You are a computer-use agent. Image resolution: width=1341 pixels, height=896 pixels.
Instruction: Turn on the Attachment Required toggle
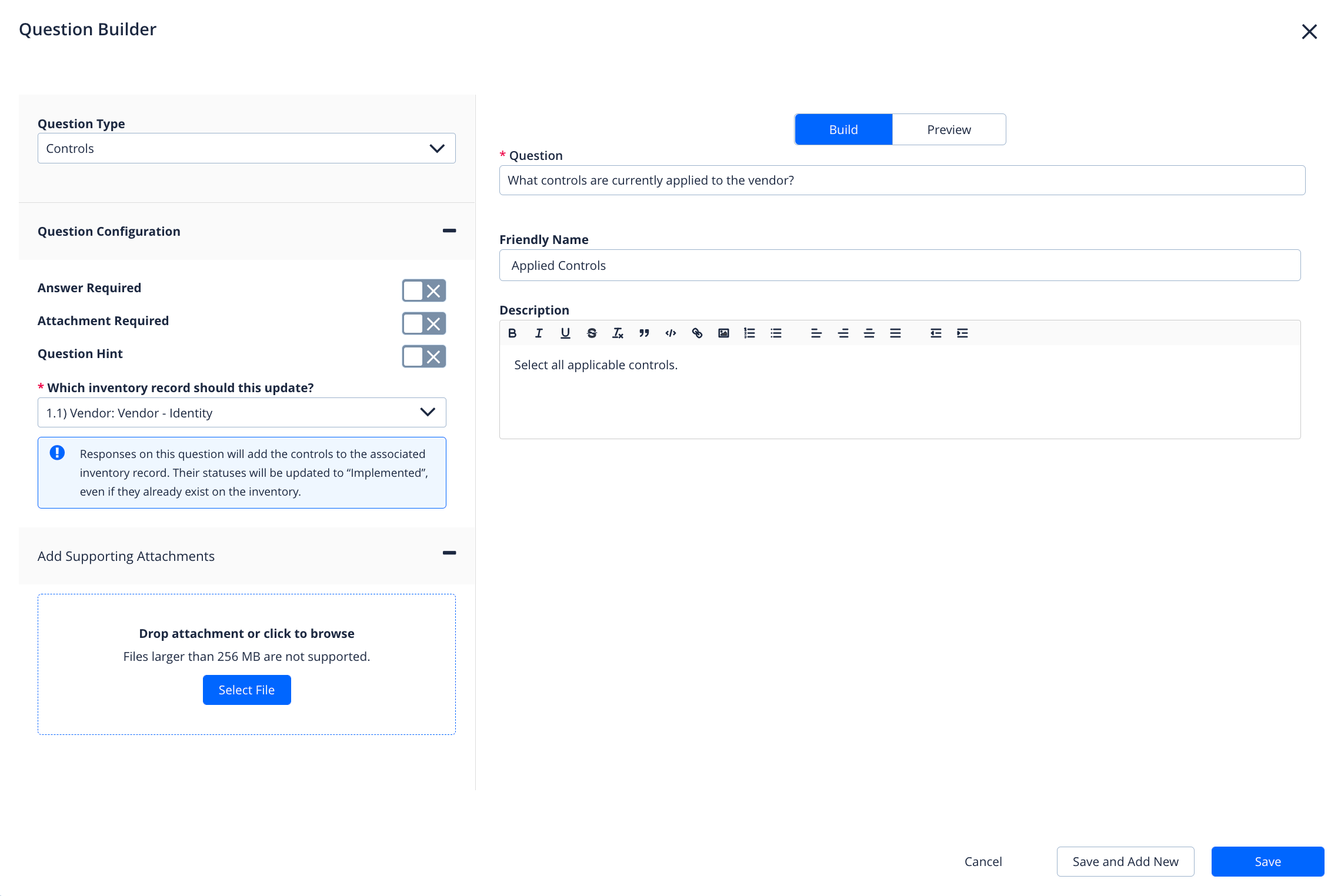[x=423, y=323]
